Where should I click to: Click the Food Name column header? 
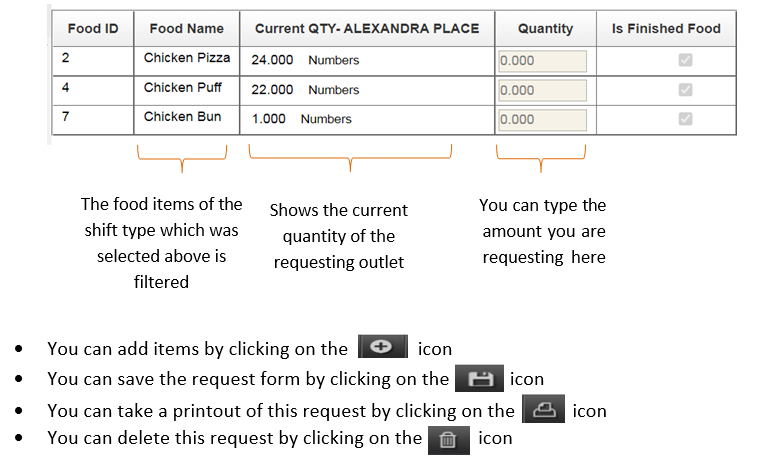point(187,28)
